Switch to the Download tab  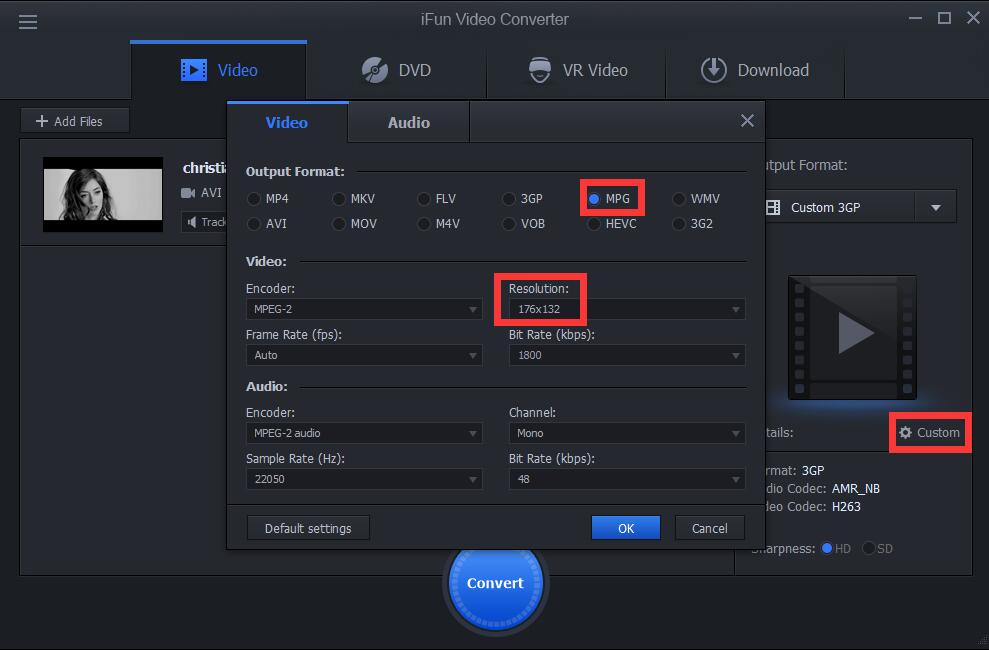(x=755, y=70)
